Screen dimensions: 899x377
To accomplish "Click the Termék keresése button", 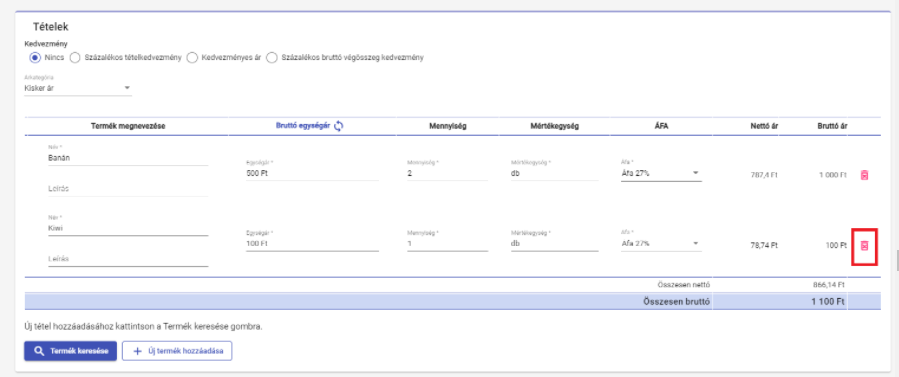I will (x=71, y=351).
